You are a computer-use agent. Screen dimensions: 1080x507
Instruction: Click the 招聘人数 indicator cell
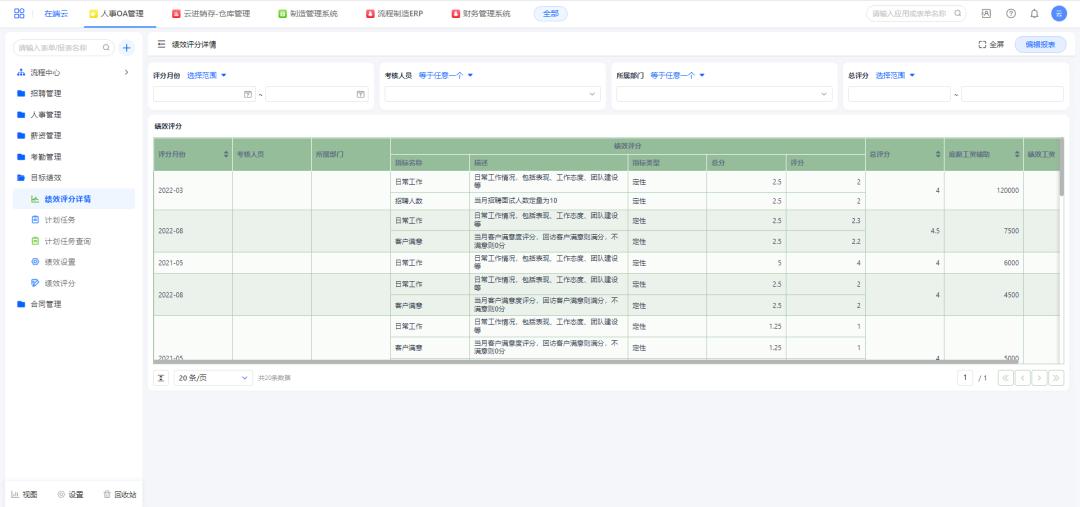pyautogui.click(x=430, y=201)
